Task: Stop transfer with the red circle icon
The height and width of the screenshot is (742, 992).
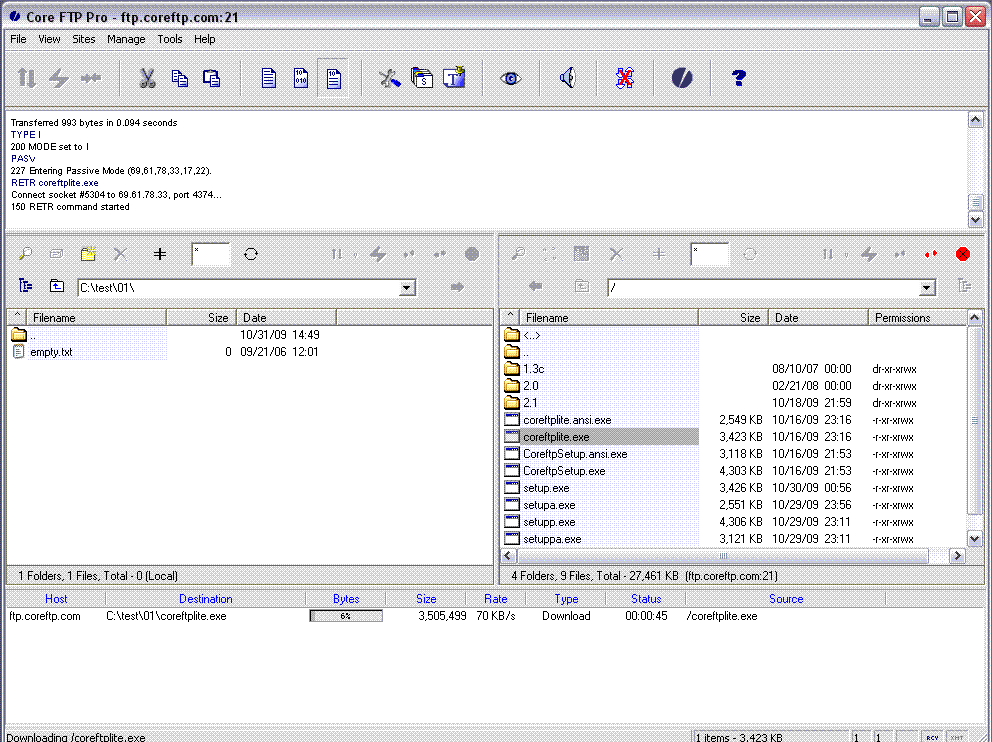Action: point(962,253)
